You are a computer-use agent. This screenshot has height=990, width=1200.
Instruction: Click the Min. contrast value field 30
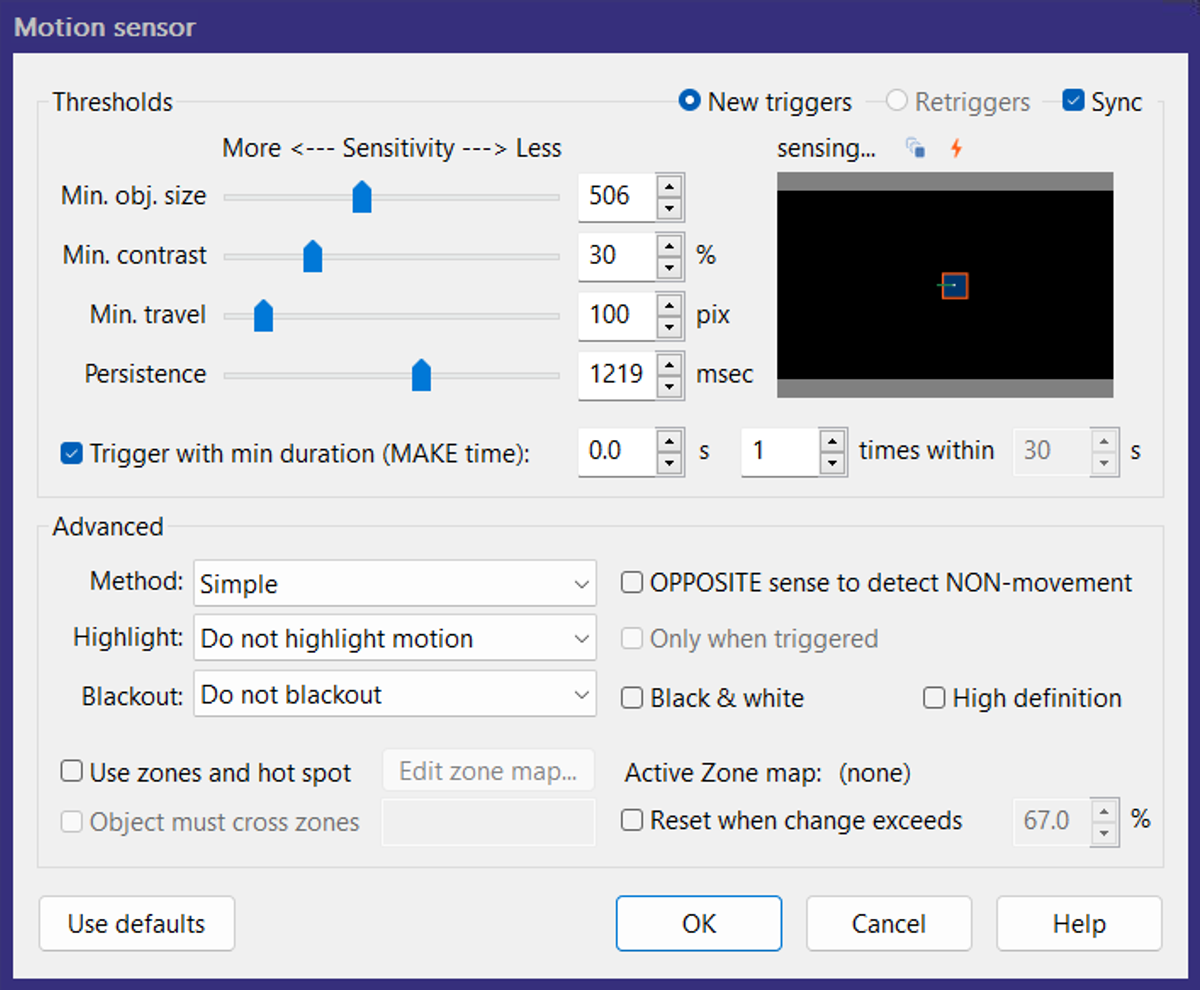617,256
